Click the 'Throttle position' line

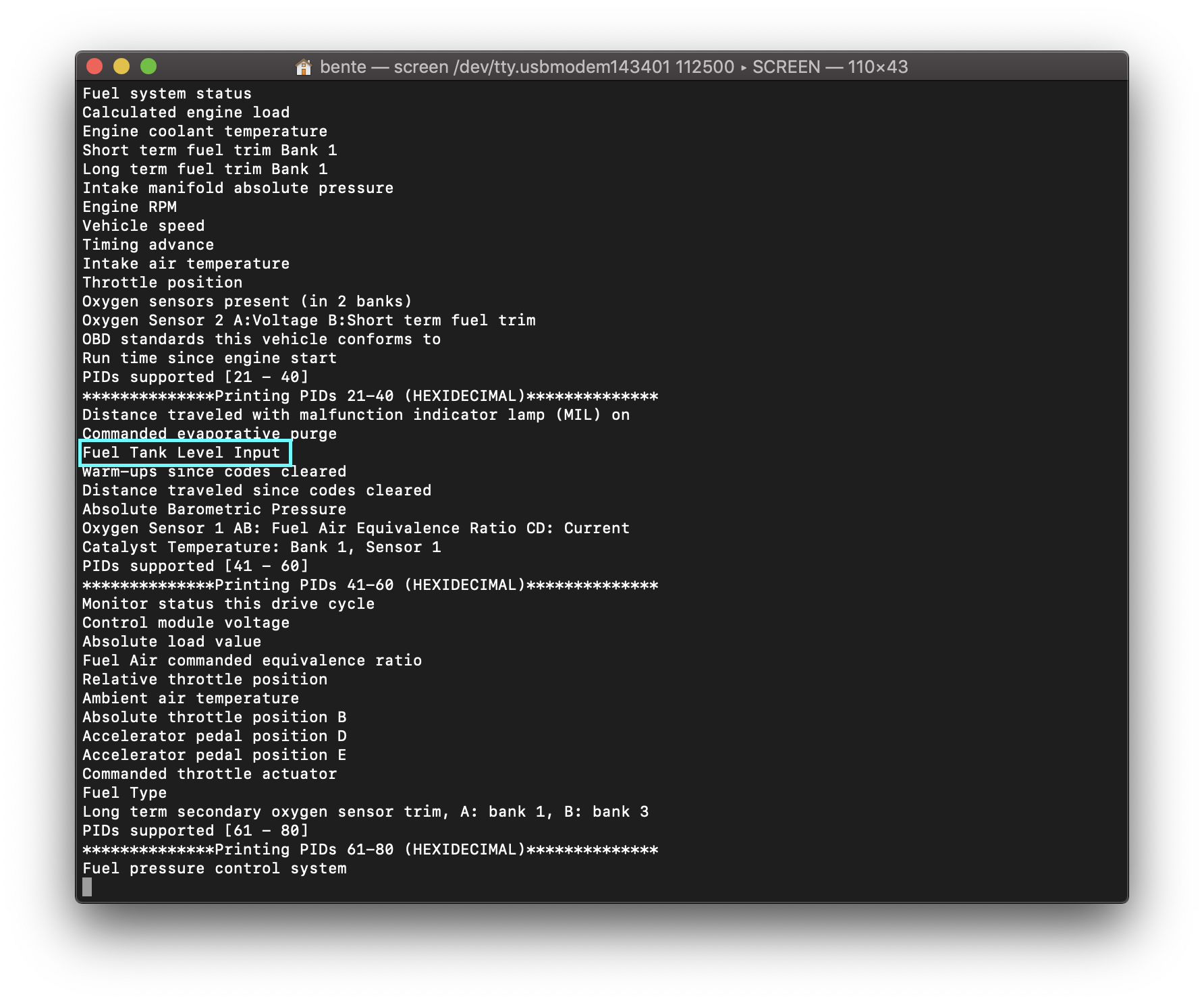click(x=162, y=283)
